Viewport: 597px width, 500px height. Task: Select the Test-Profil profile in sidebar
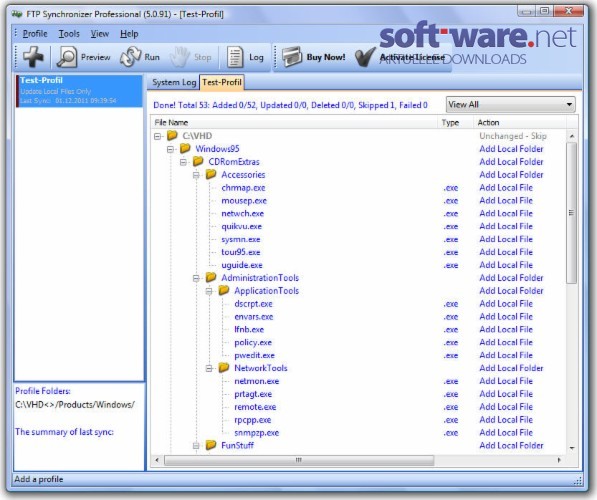tap(79, 91)
